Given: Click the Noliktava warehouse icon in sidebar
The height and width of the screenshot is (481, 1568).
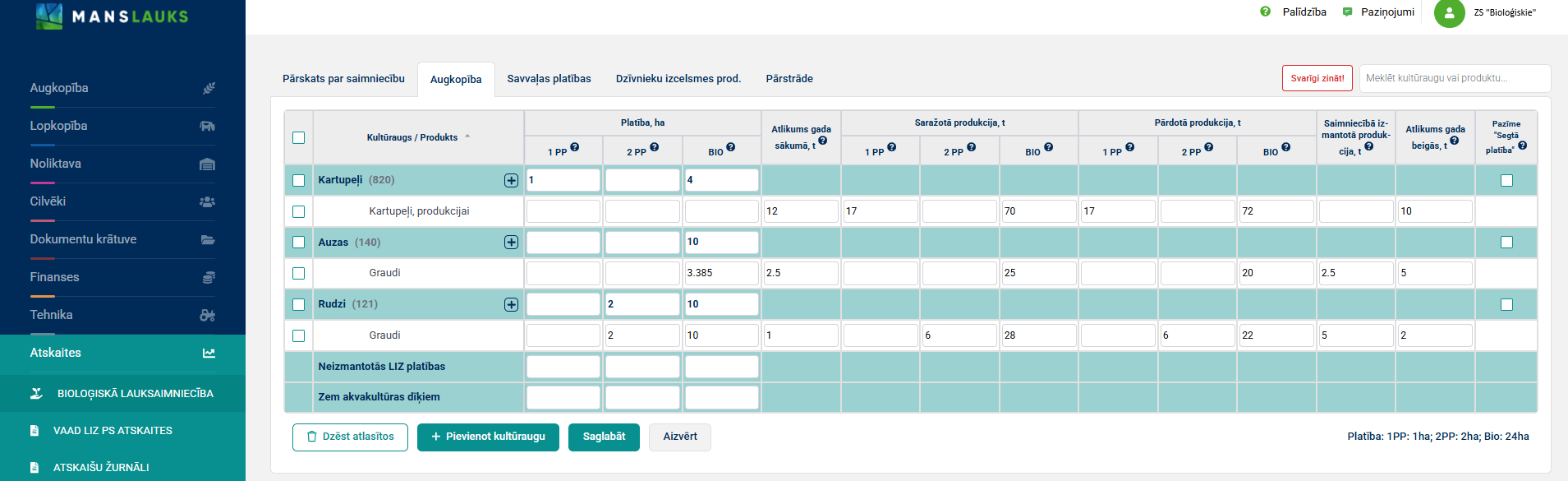Looking at the screenshot, I should point(208,164).
